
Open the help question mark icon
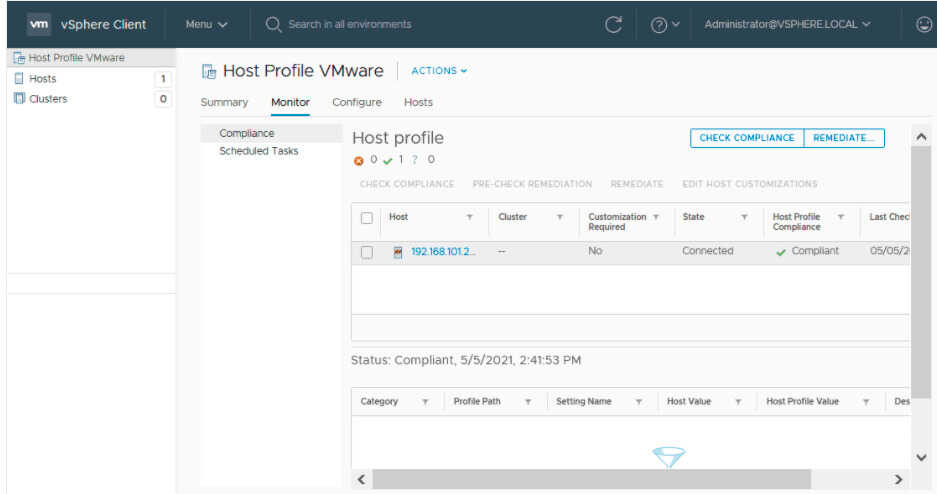coord(659,25)
